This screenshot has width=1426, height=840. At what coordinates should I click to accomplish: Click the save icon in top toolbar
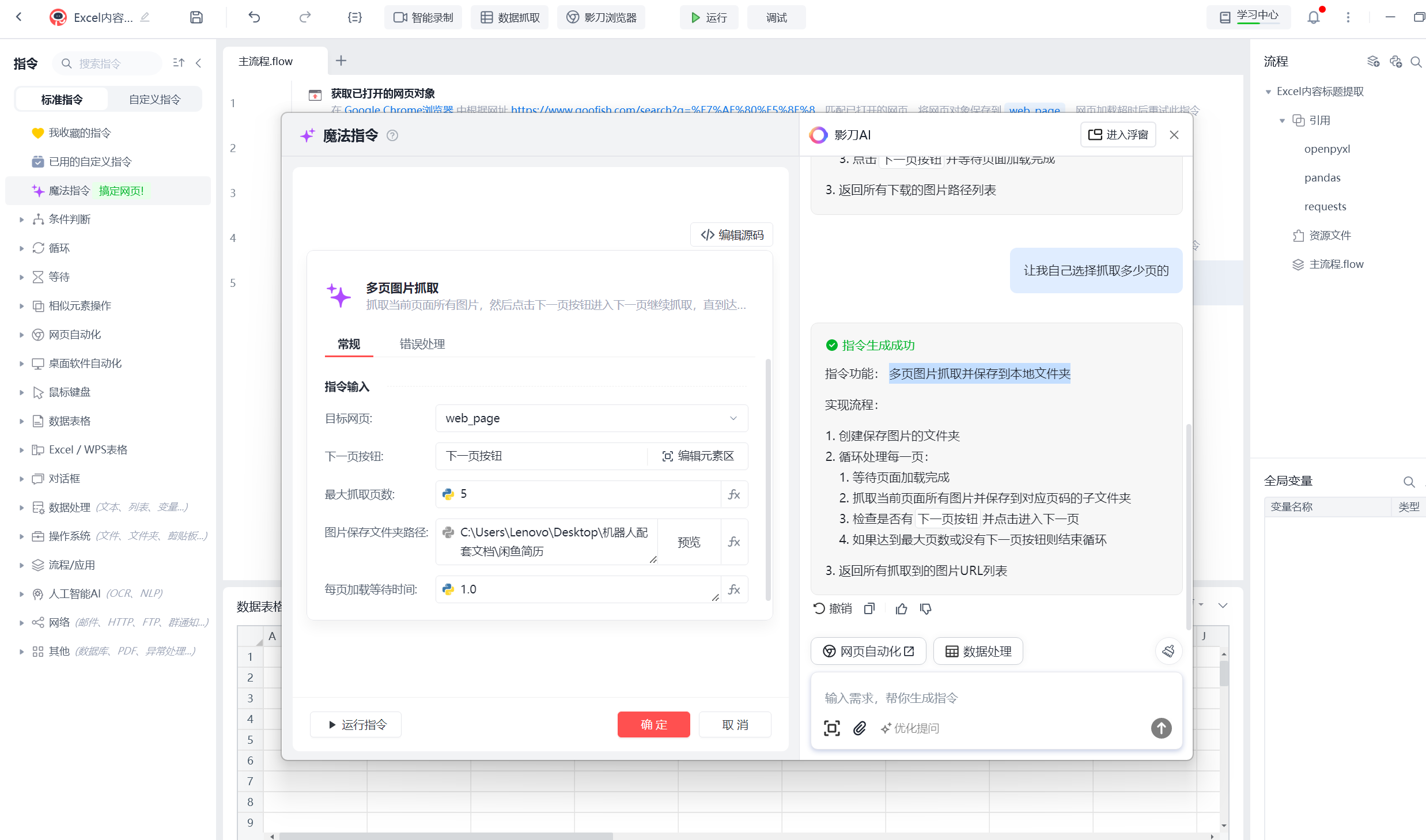[196, 17]
